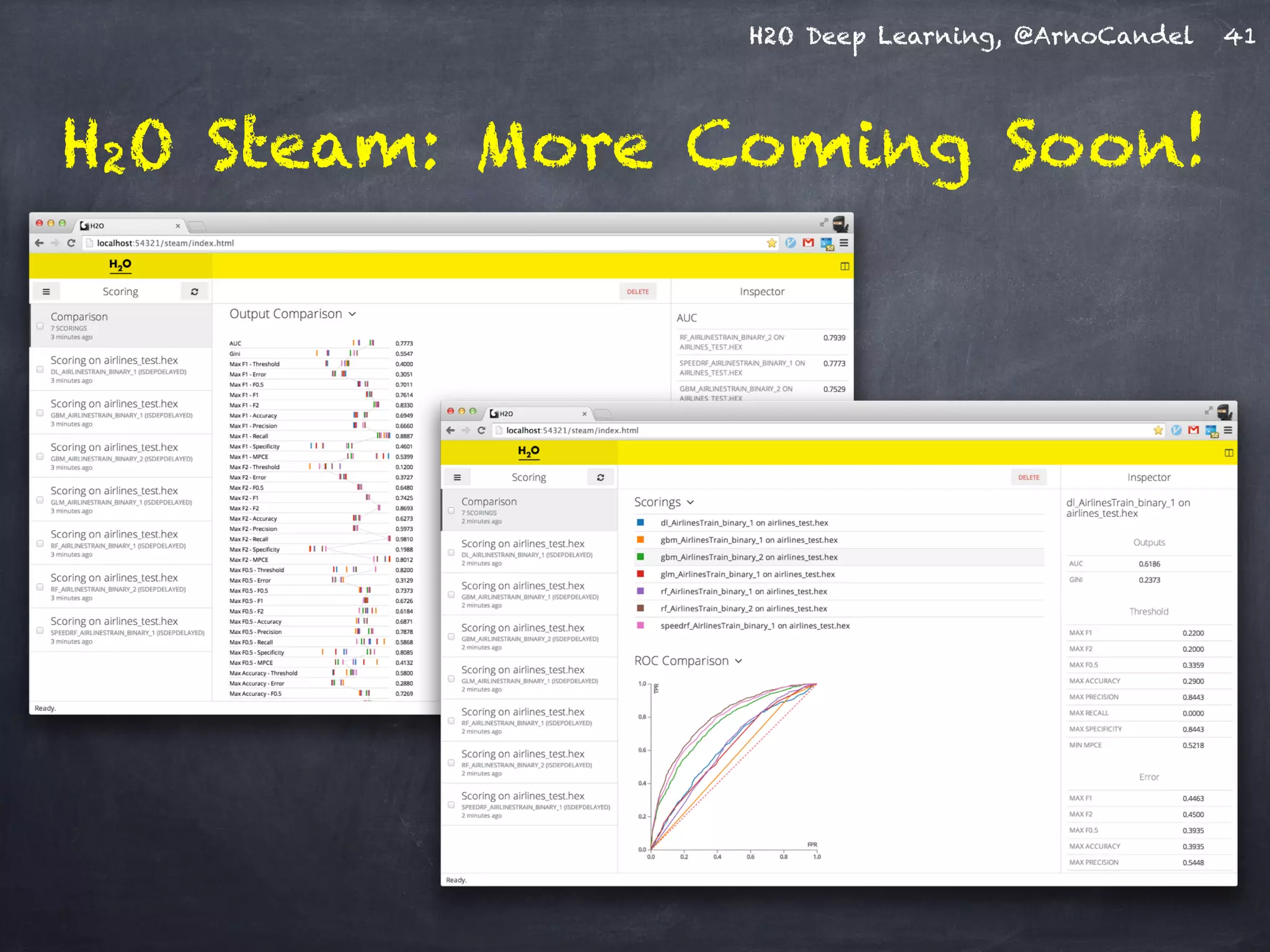
Task: Toggle inspector panel icon in back window header
Action: pos(845,266)
